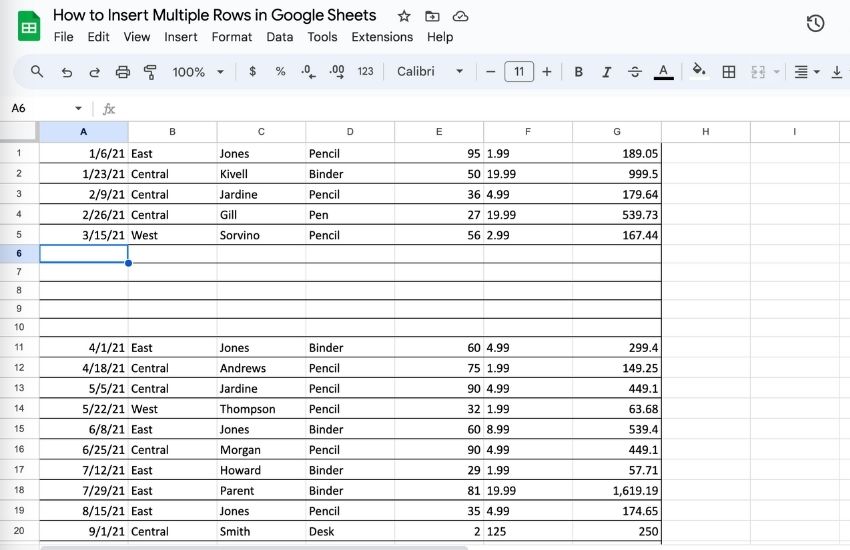The width and height of the screenshot is (850, 550).
Task: Click cell containing Andrews
Action: click(261, 368)
